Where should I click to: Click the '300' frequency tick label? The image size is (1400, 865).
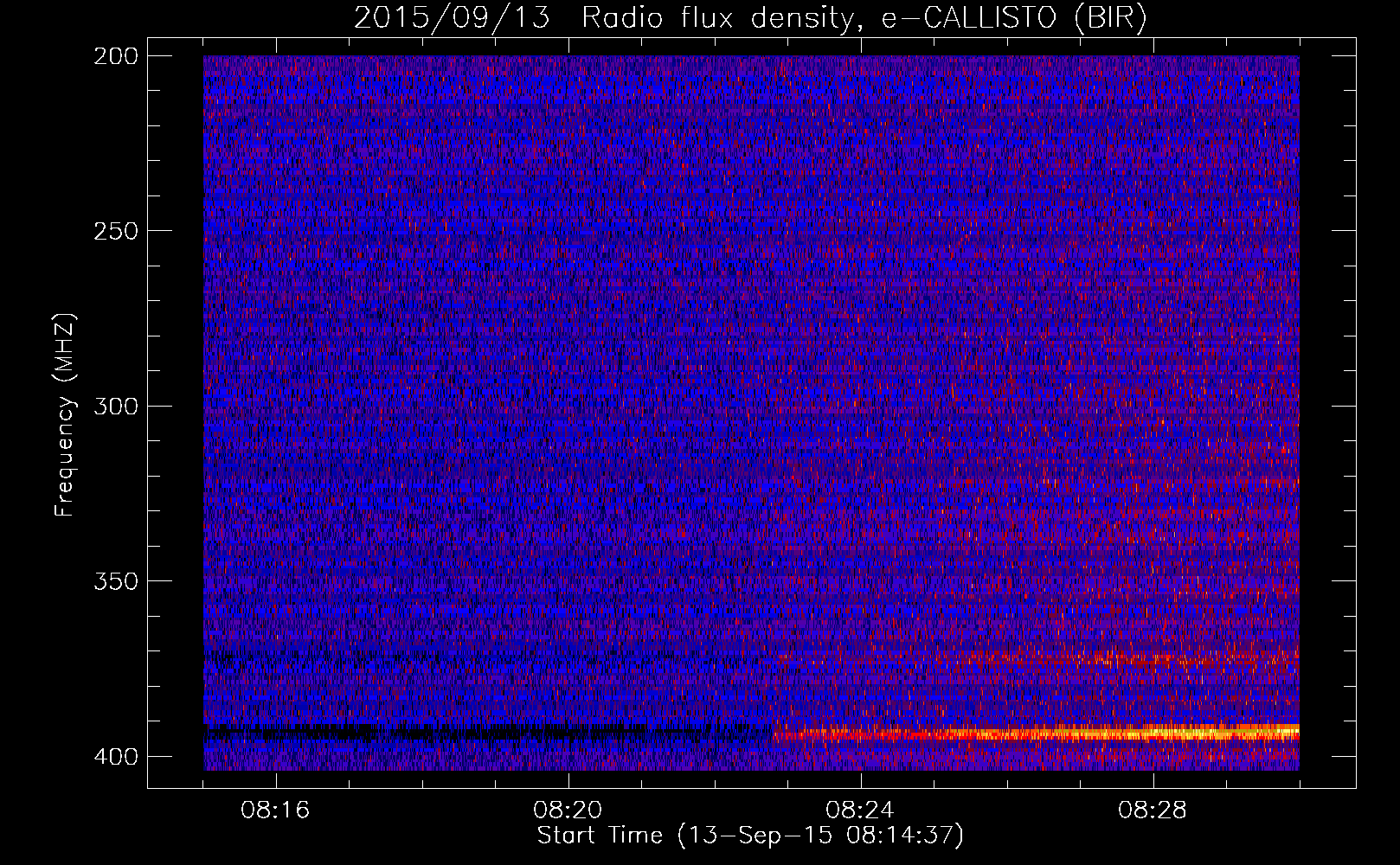115,407
